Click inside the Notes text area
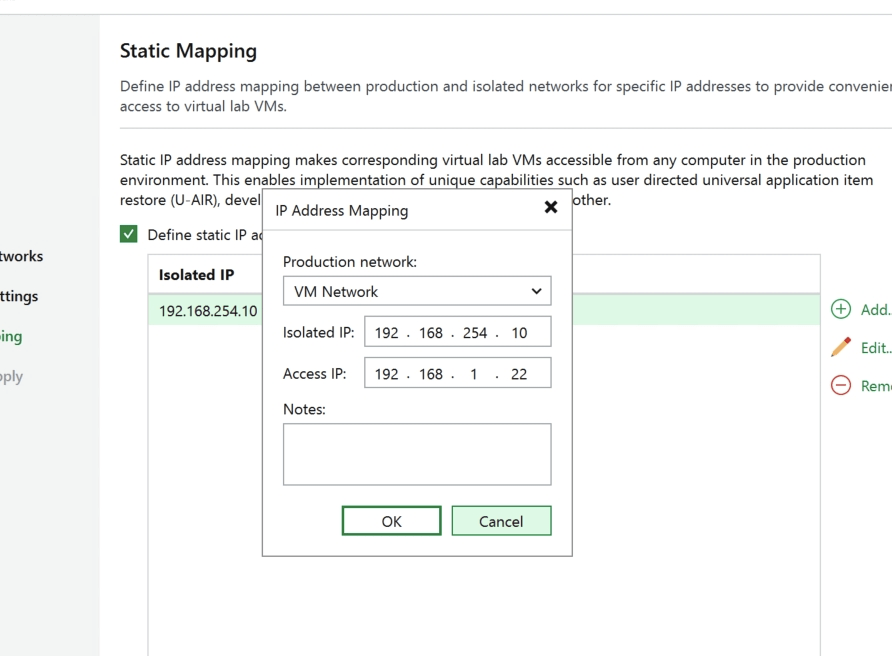The height and width of the screenshot is (656, 892). click(417, 454)
